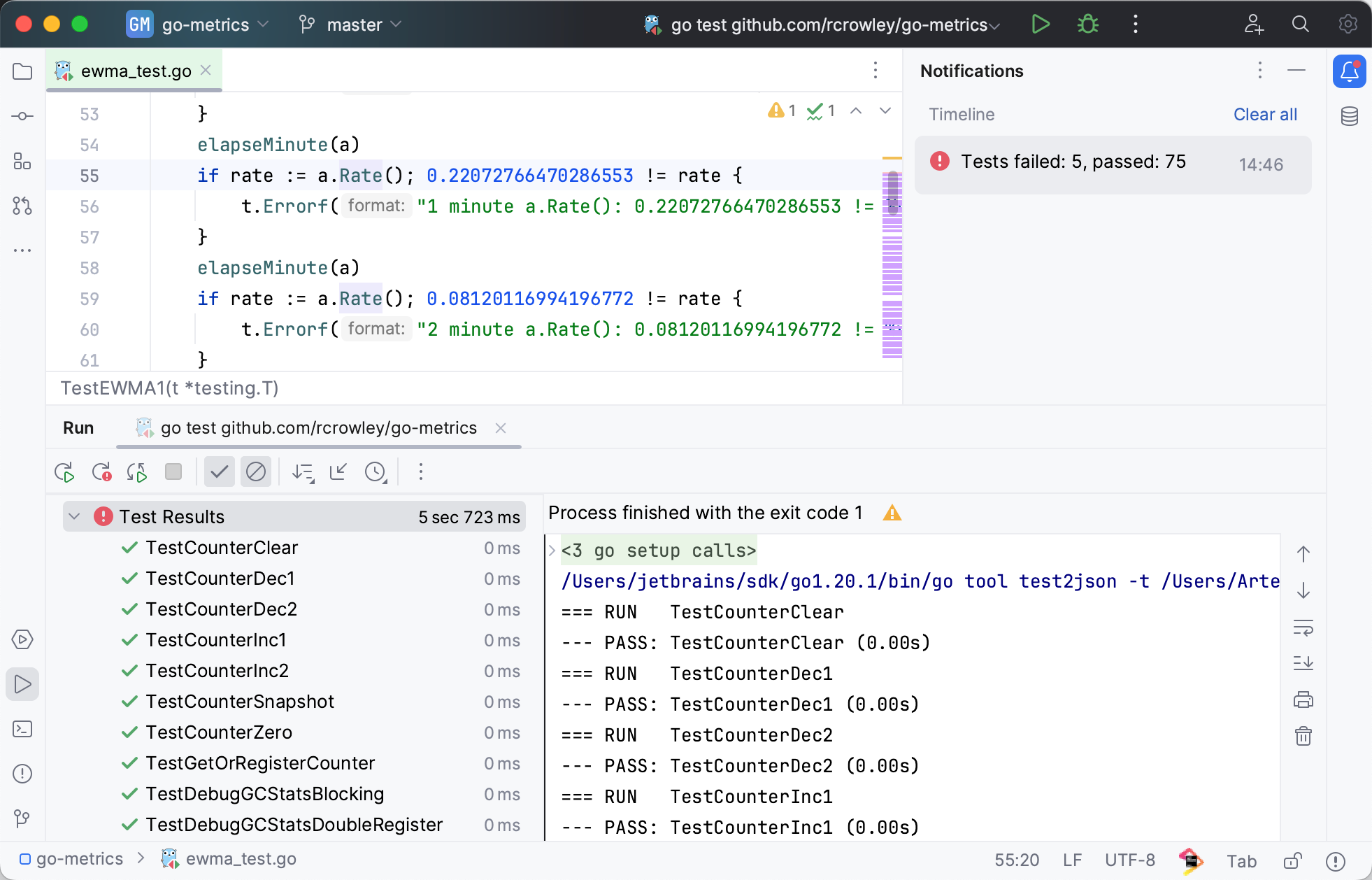Print the console output
1372x880 pixels.
click(x=1303, y=699)
